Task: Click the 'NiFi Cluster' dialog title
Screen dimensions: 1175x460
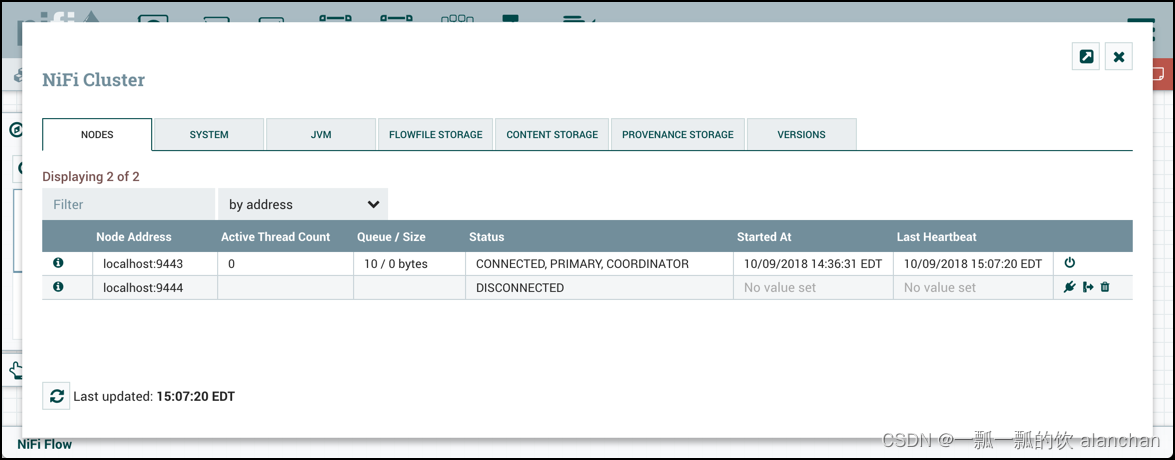Action: point(94,80)
